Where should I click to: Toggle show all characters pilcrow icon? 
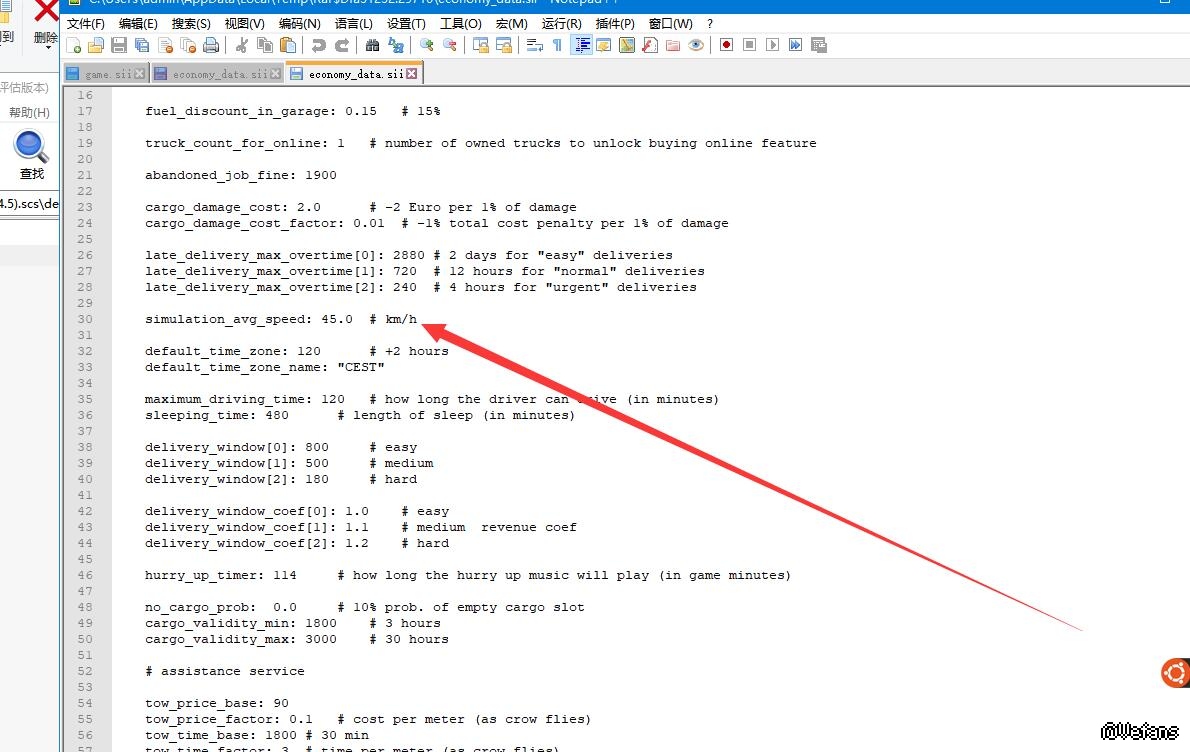(557, 46)
